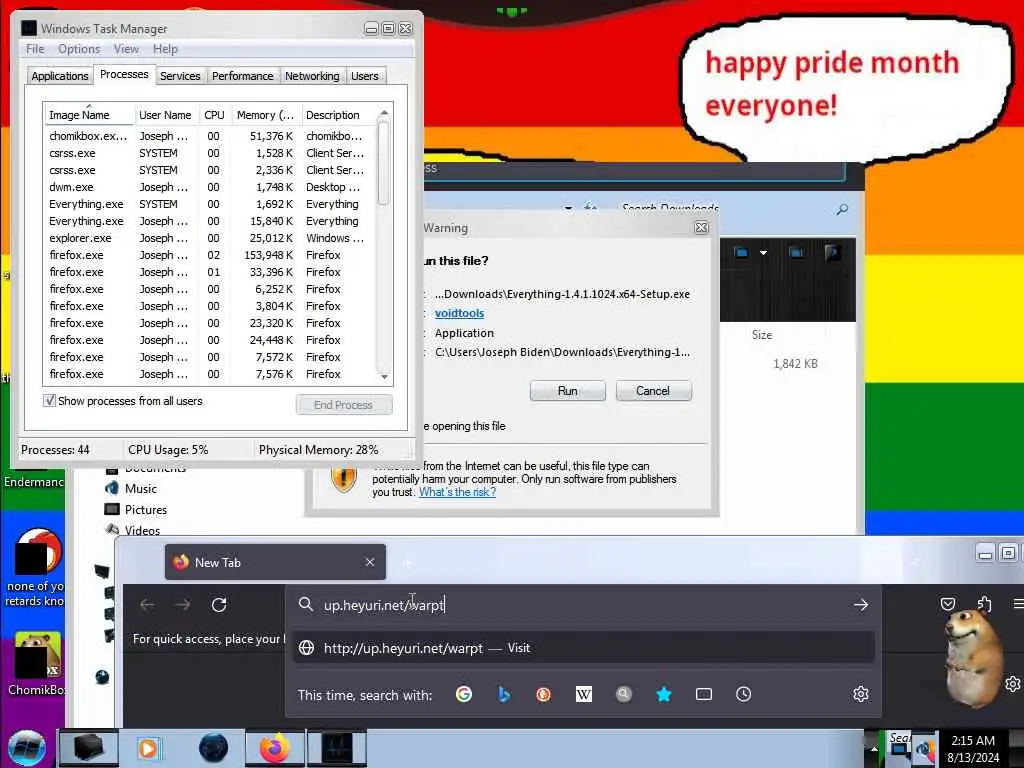
Task: Search history with the clock icon
Action: click(743, 694)
